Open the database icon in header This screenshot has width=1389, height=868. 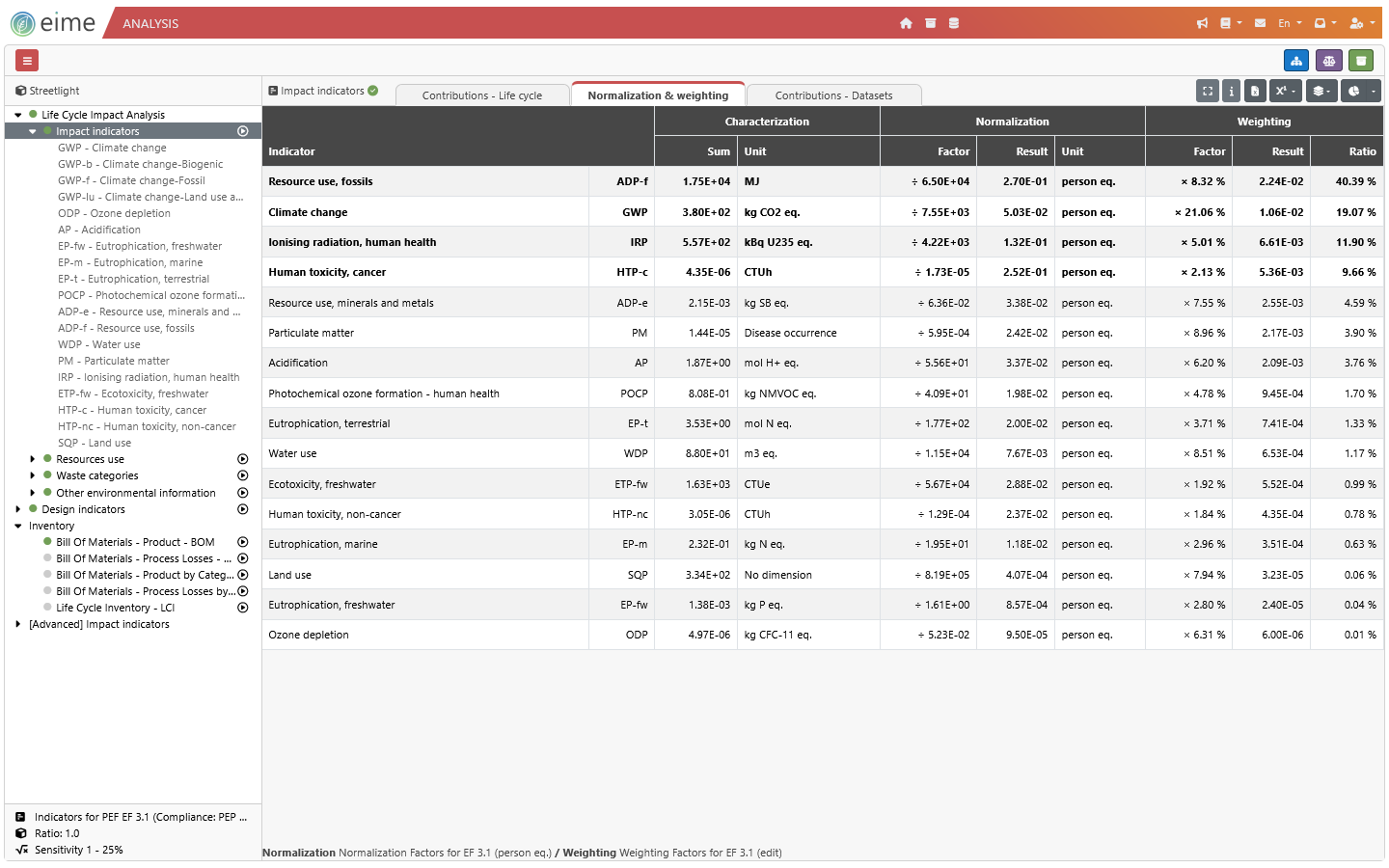(954, 23)
